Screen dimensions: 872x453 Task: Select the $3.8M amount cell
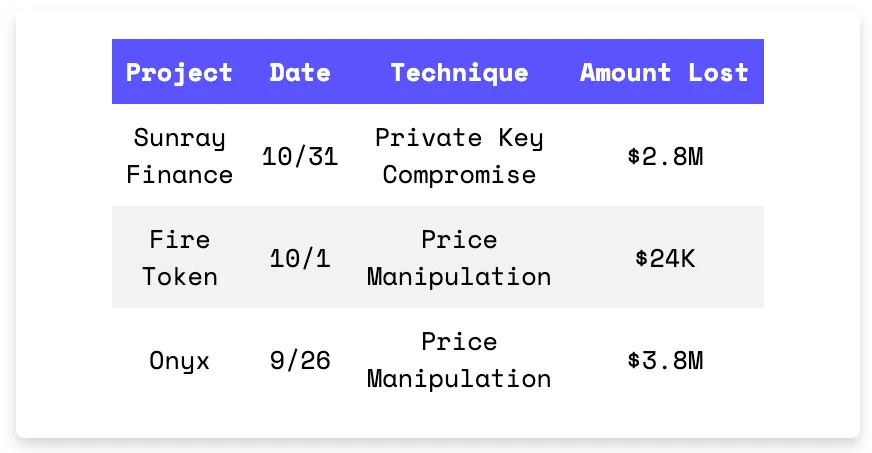[665, 360]
